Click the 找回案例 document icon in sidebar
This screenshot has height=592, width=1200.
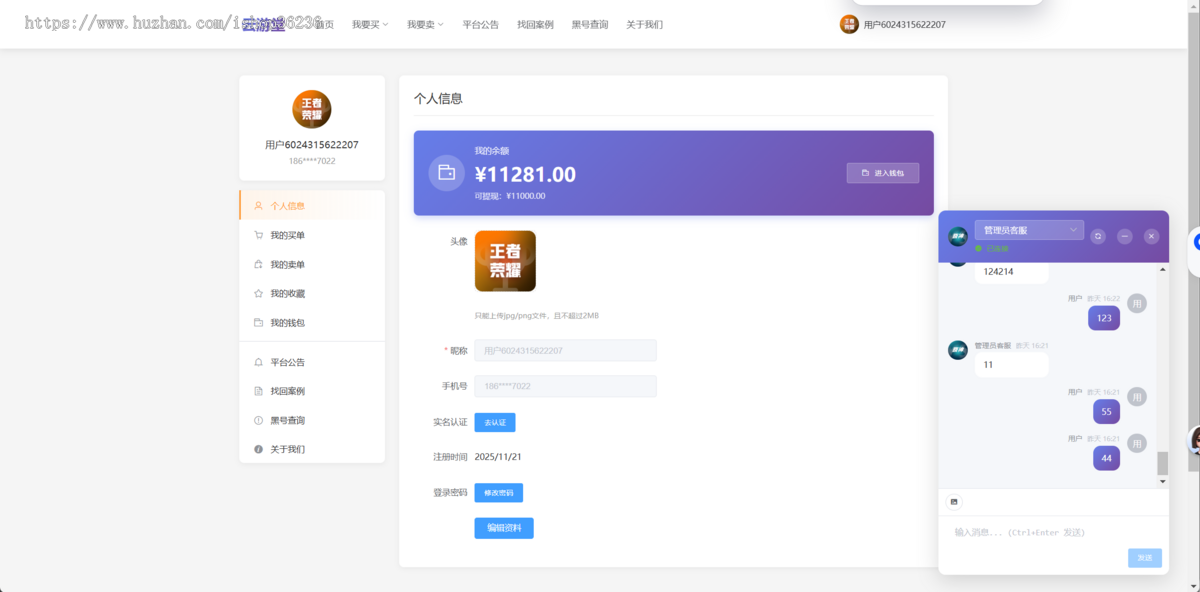coord(259,391)
